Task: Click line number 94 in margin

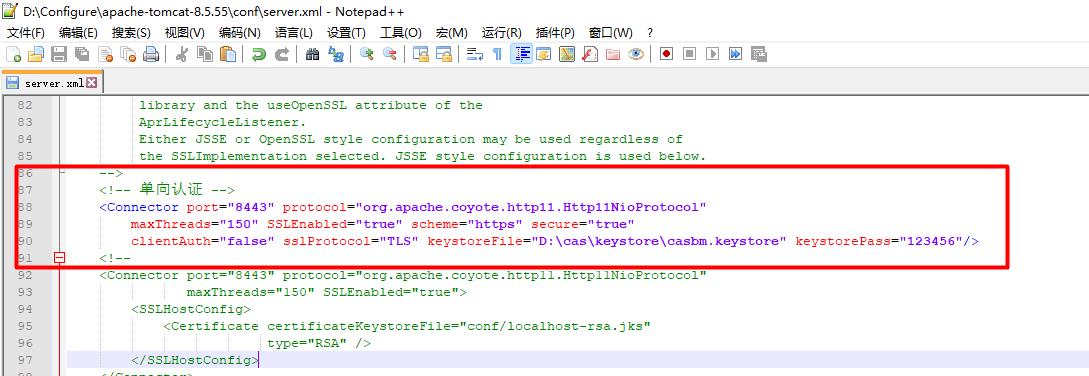Action: pos(25,309)
